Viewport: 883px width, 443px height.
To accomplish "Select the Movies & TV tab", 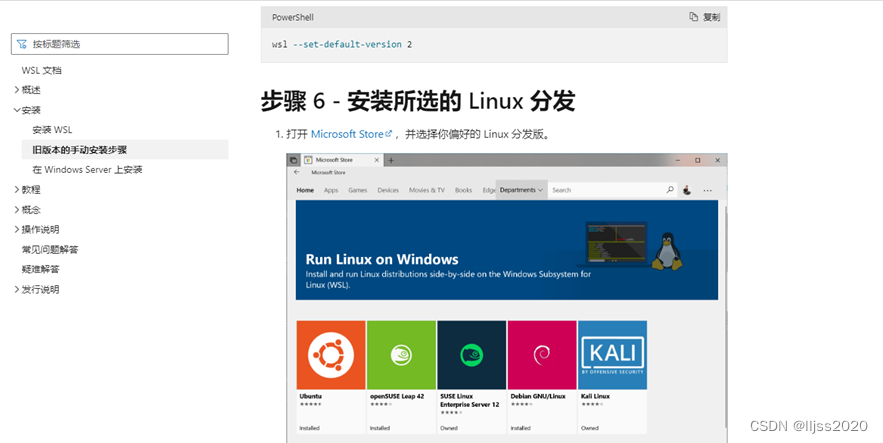I will tap(427, 190).
